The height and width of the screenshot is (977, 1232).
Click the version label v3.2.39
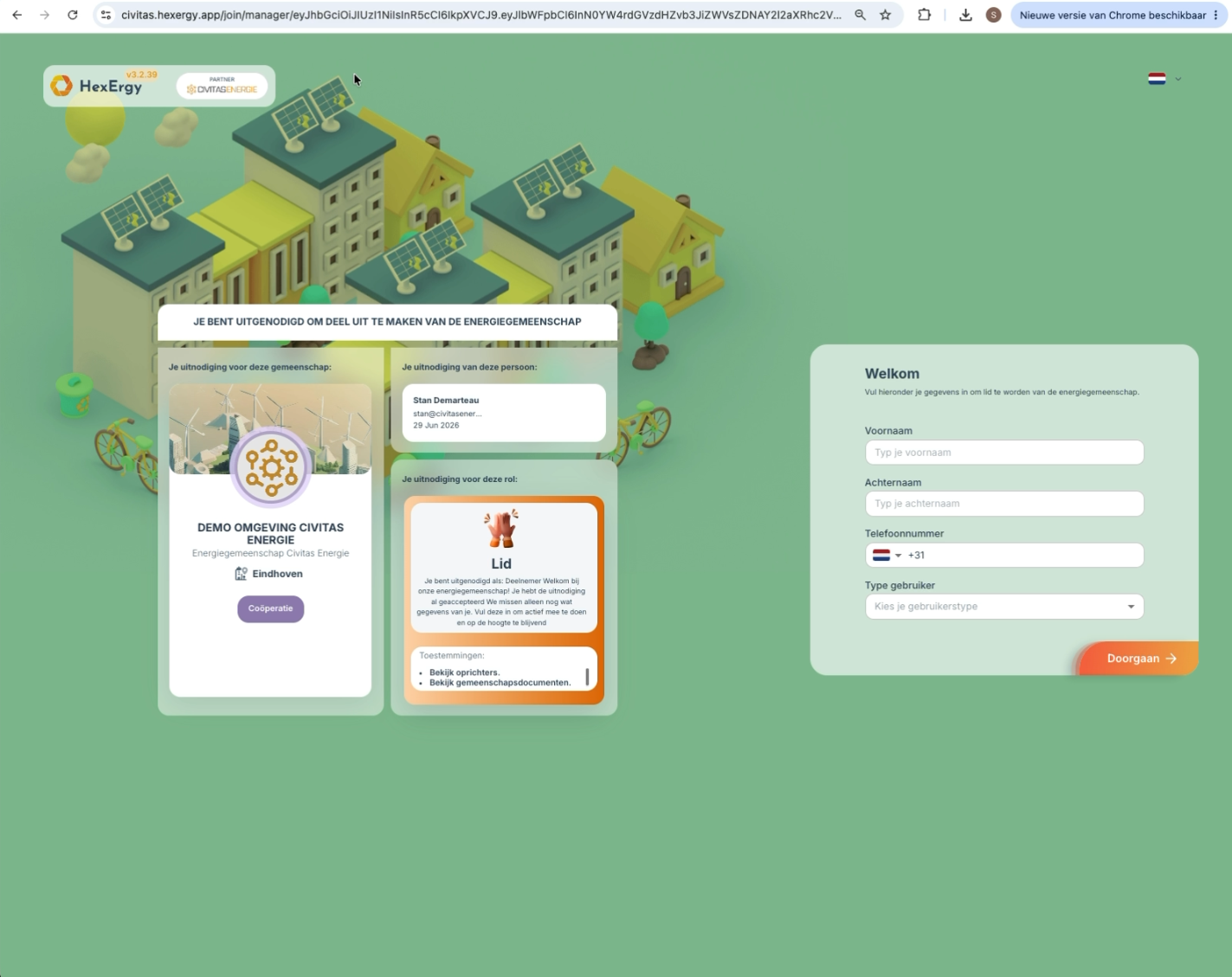click(x=142, y=75)
